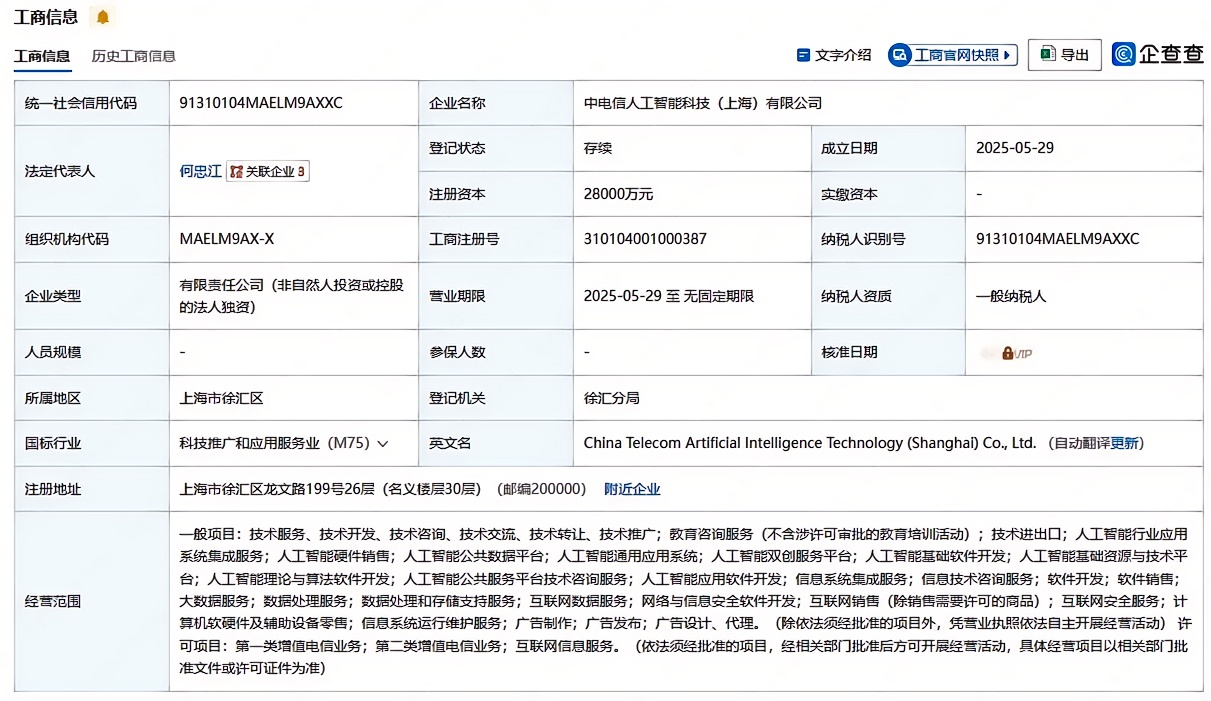Switch to 历史工商信息 tab
Image resolution: width=1211 pixels, height=701 pixels.
pos(134,56)
